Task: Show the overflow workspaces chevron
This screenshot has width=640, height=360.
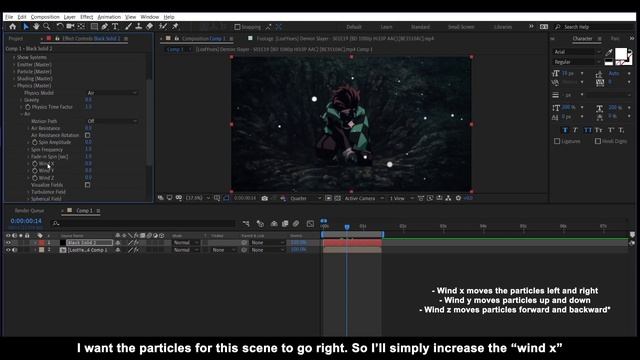Action: point(531,27)
